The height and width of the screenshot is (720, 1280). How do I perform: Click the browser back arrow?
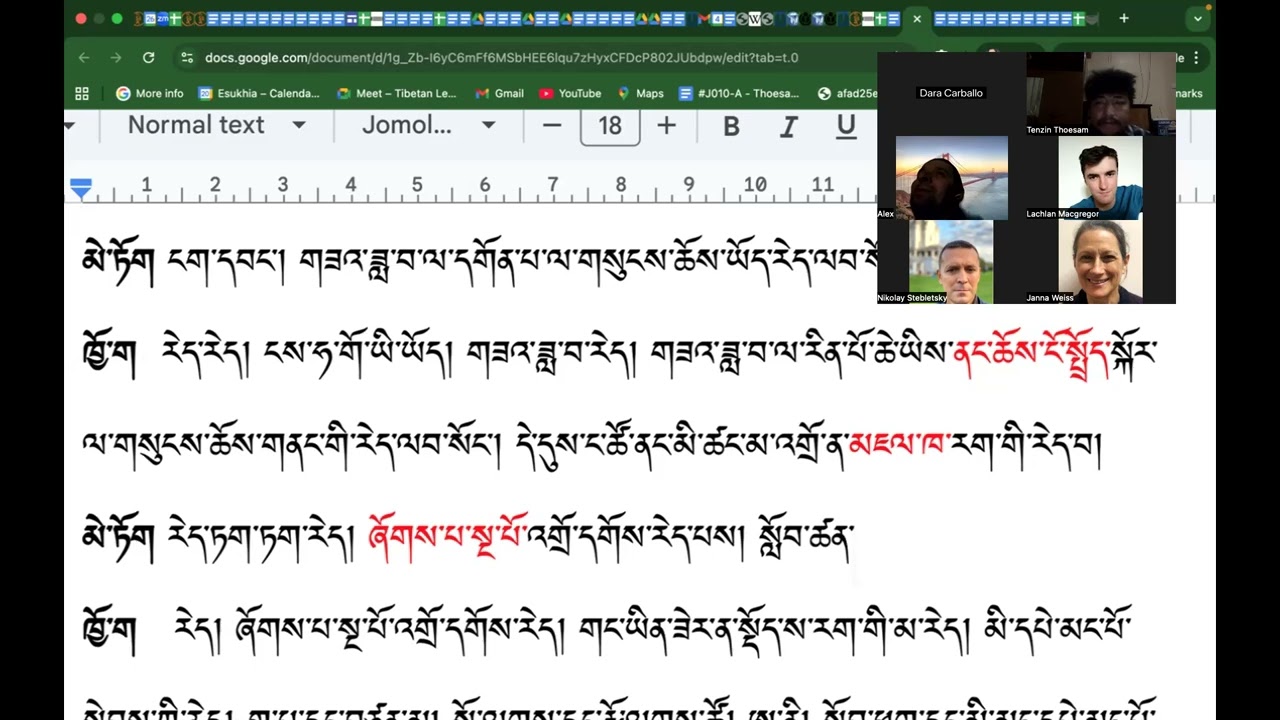[x=84, y=58]
